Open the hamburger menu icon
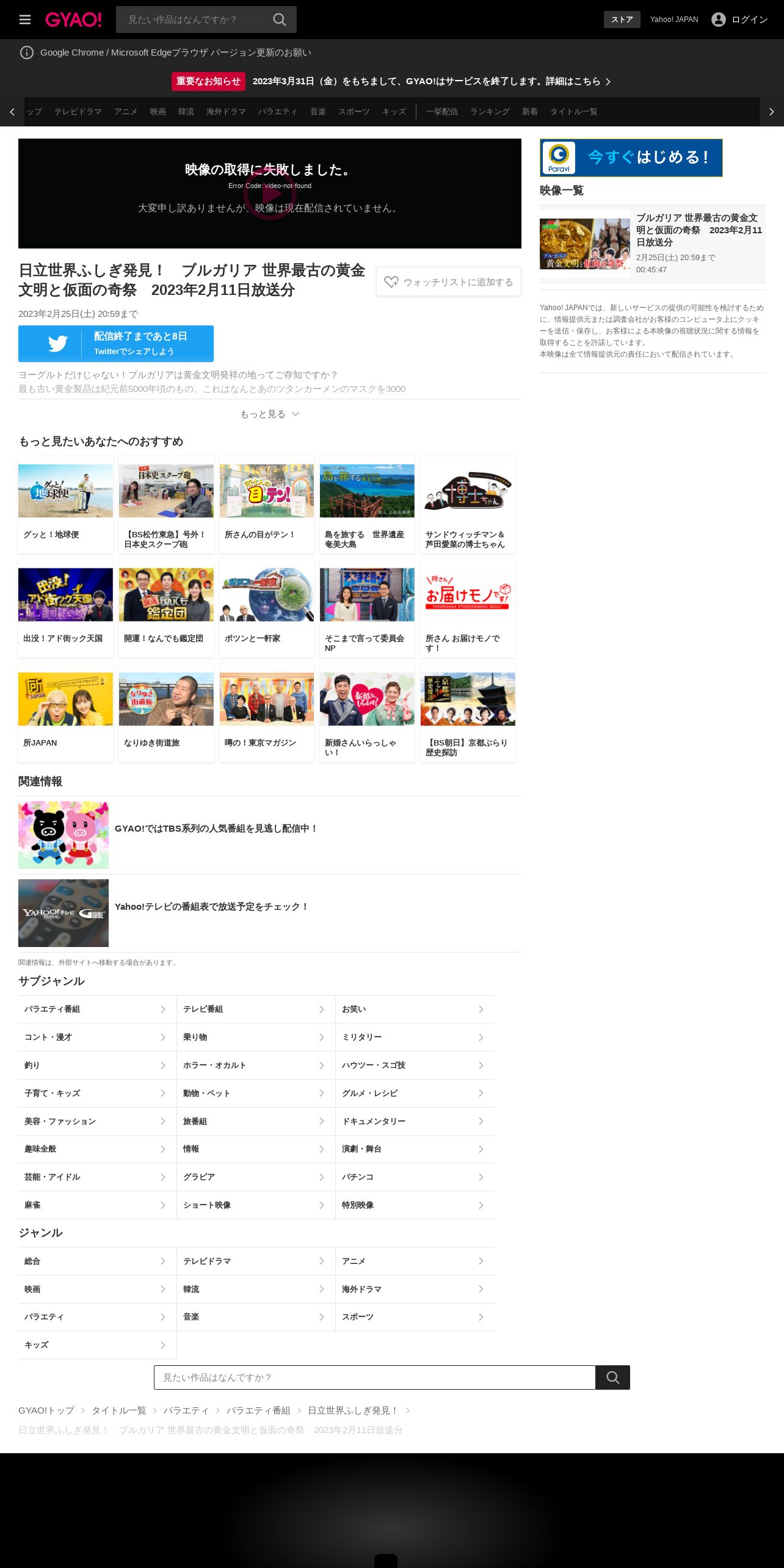This screenshot has width=784, height=1568. point(25,20)
